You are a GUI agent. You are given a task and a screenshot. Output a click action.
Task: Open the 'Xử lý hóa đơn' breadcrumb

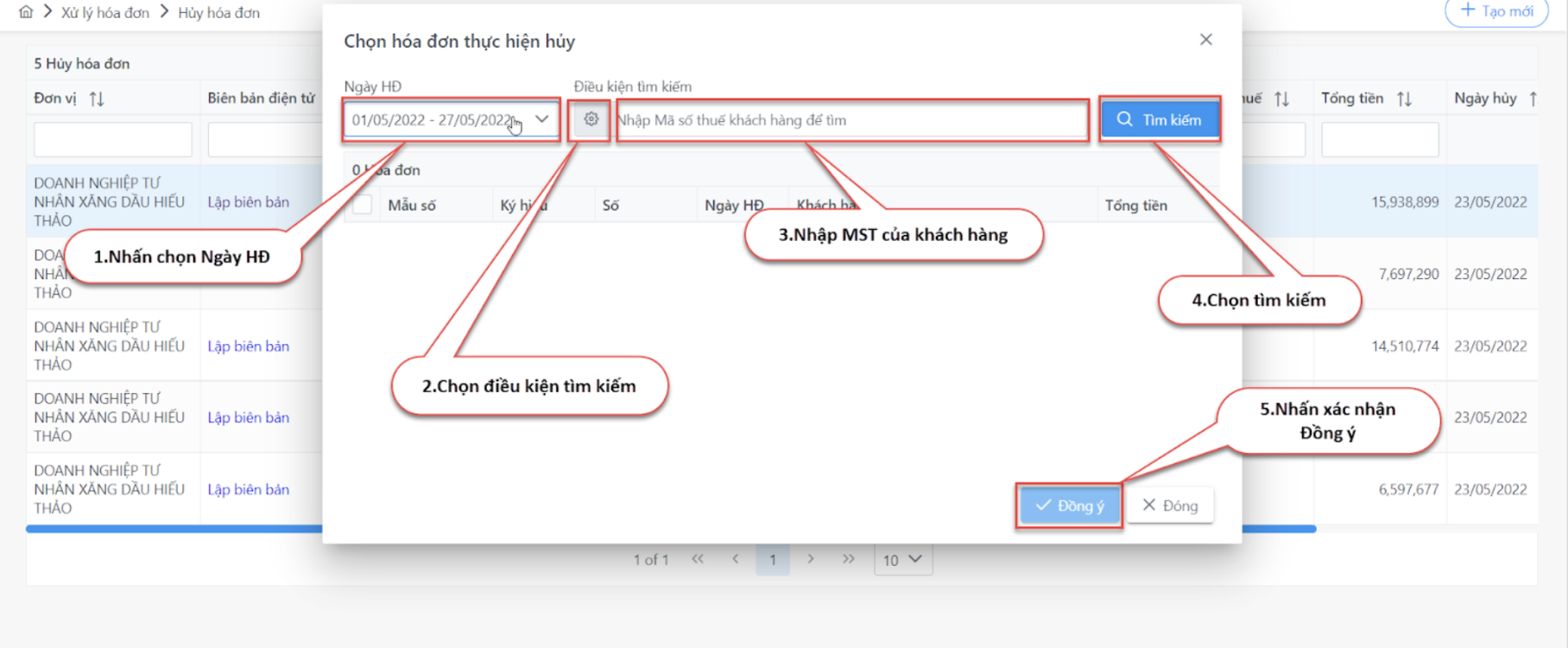click(104, 13)
